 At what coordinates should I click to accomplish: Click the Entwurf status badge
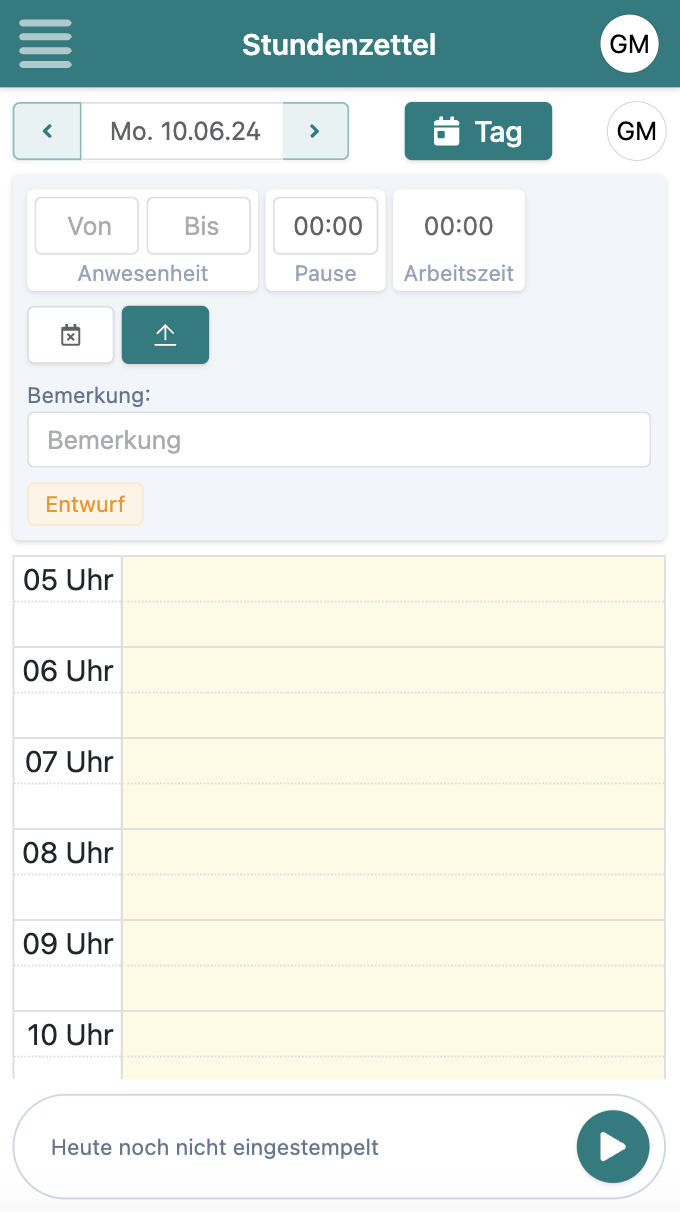coord(85,504)
